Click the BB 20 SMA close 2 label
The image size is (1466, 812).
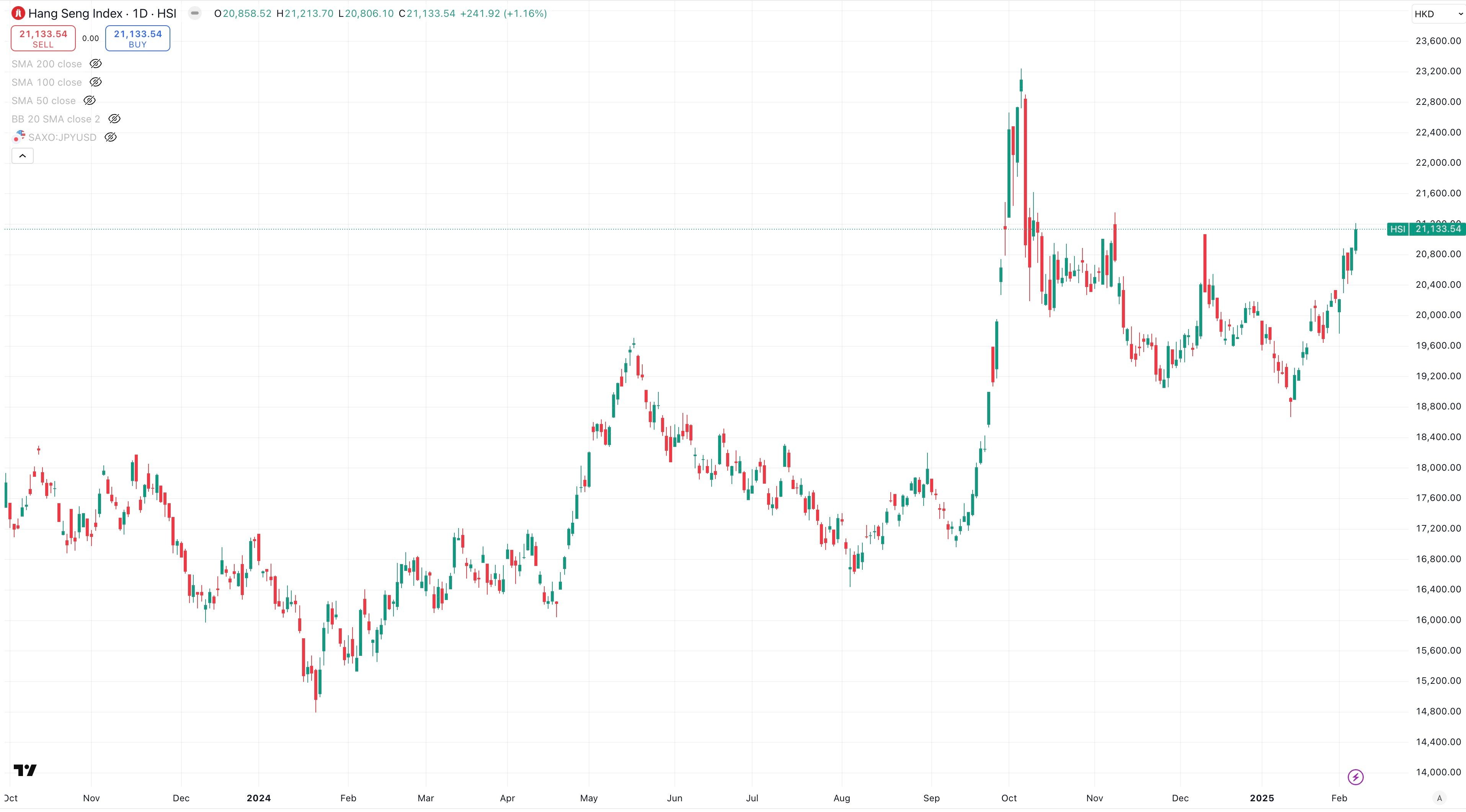coord(56,119)
